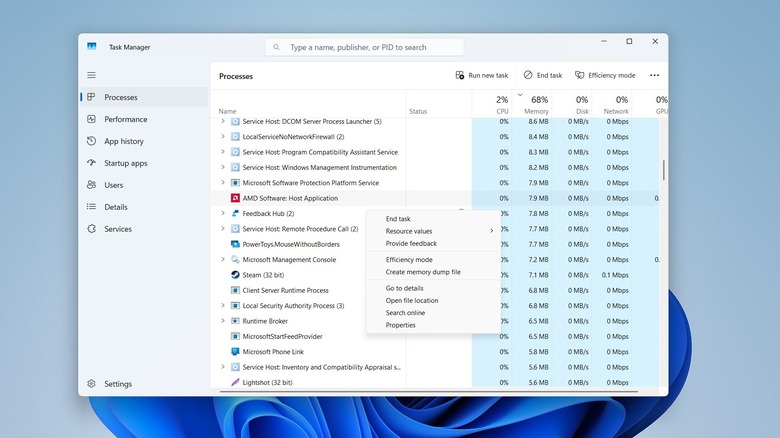Open the Services page icon

(x=91, y=229)
